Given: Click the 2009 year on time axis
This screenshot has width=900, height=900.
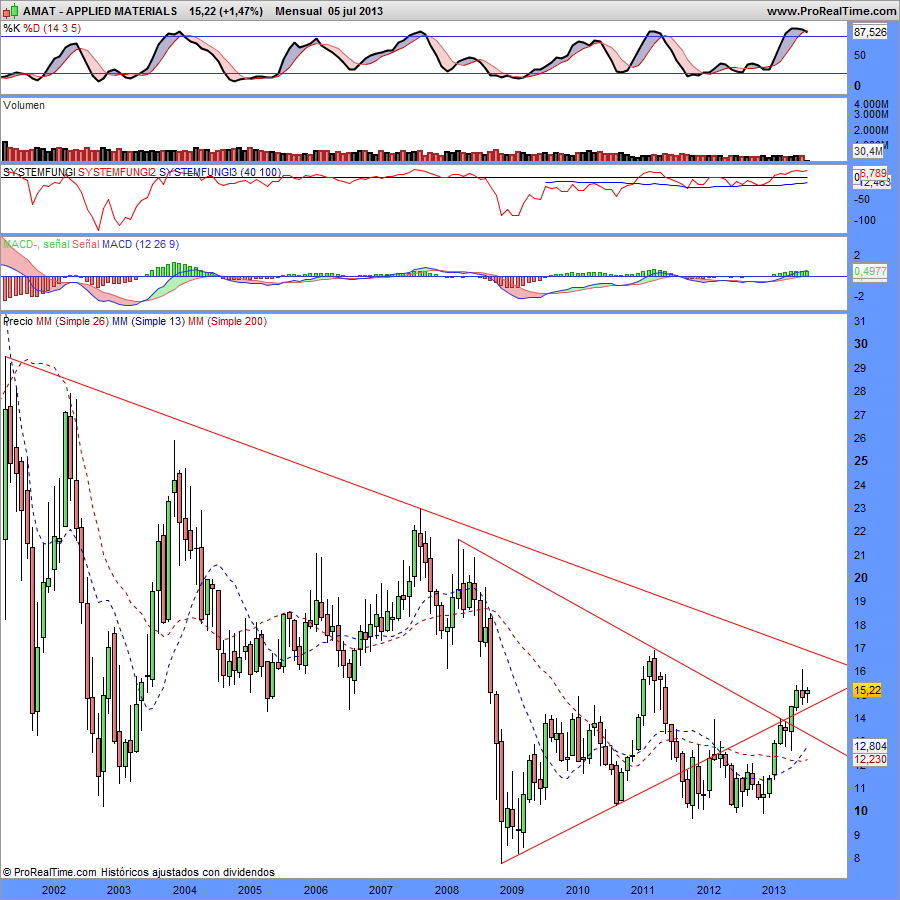Looking at the screenshot, I should point(512,890).
